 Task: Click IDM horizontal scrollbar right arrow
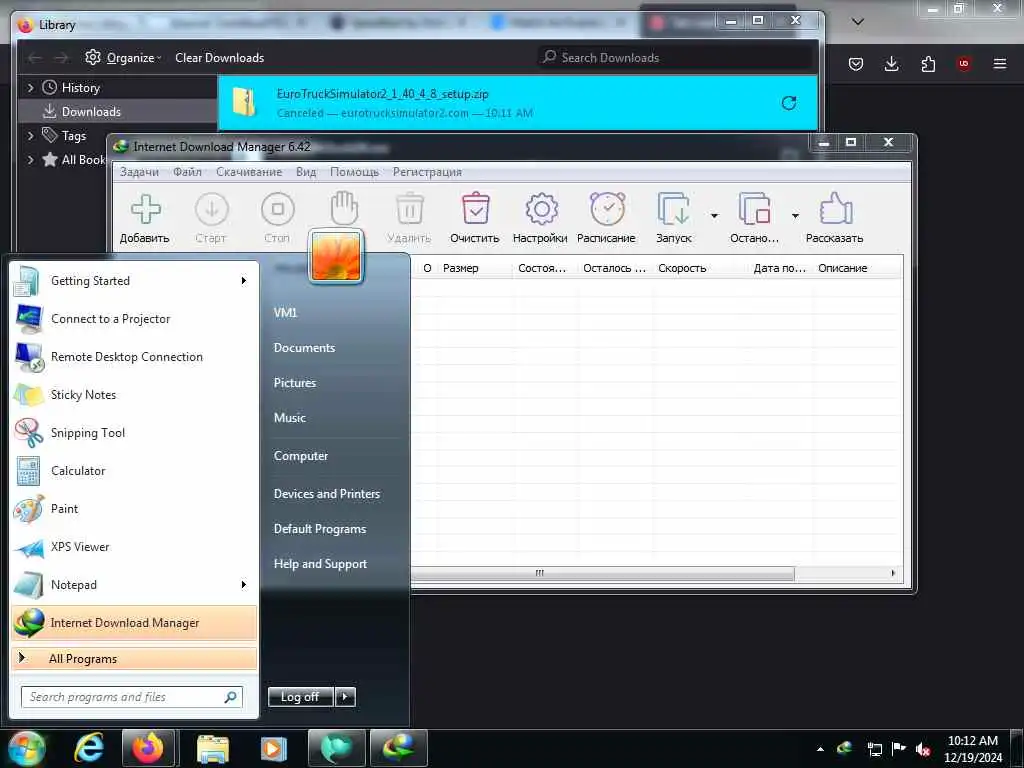click(x=893, y=573)
